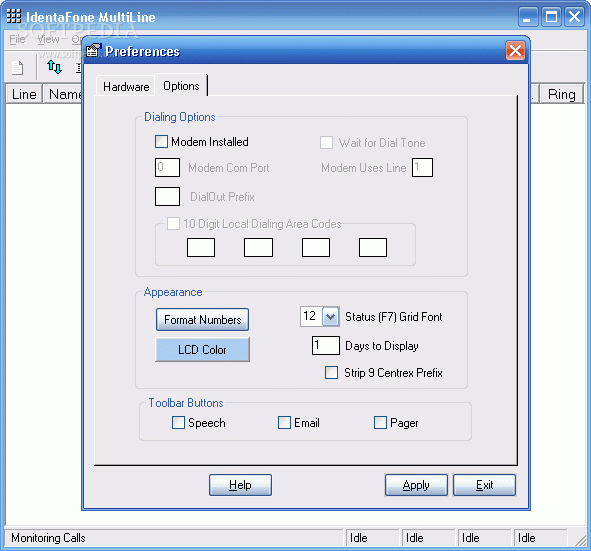Image resolution: width=591 pixels, height=551 pixels.
Task: Click the Modem Uses Line field
Action: 422,167
